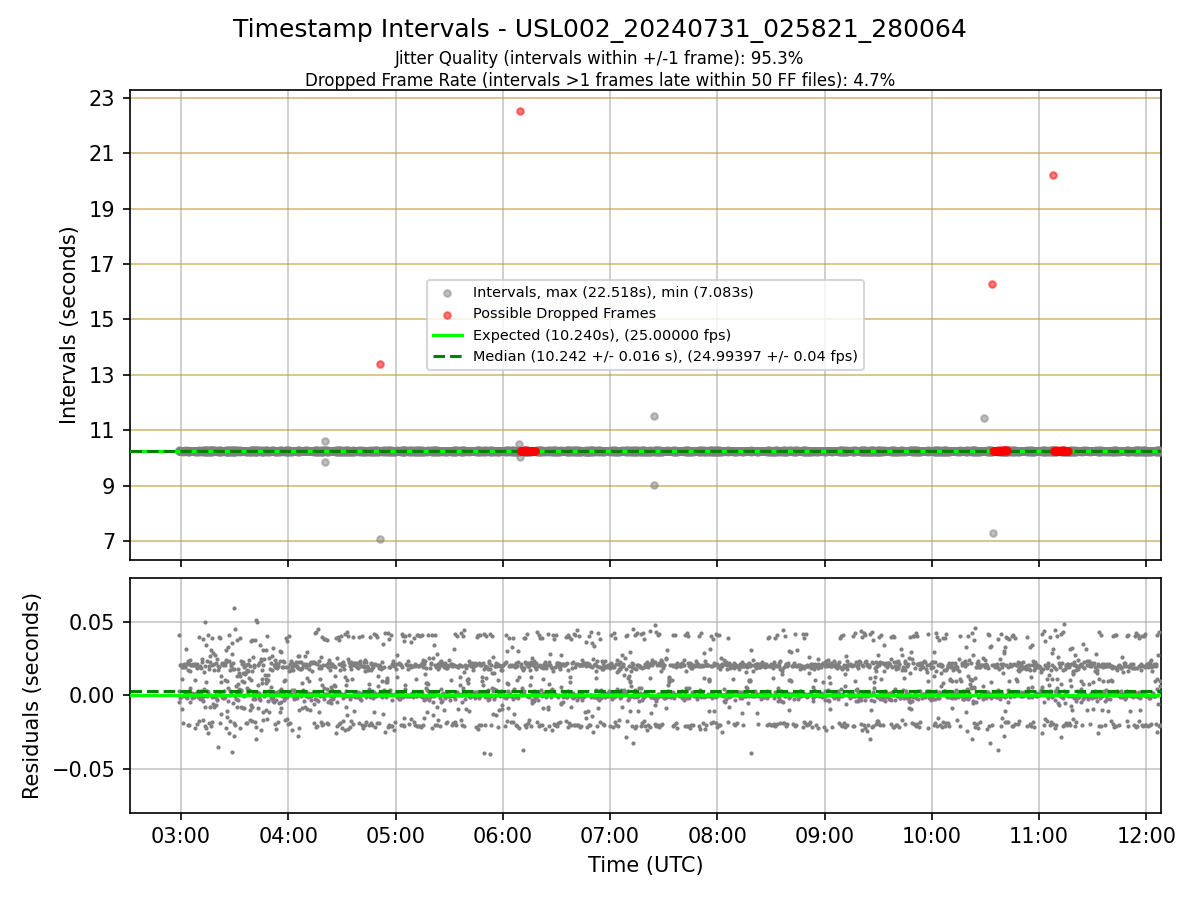Image resolution: width=1200 pixels, height=900 pixels.
Task: Click the red dropped-frame cluster on the line near 10:40
Action: click(1000, 451)
